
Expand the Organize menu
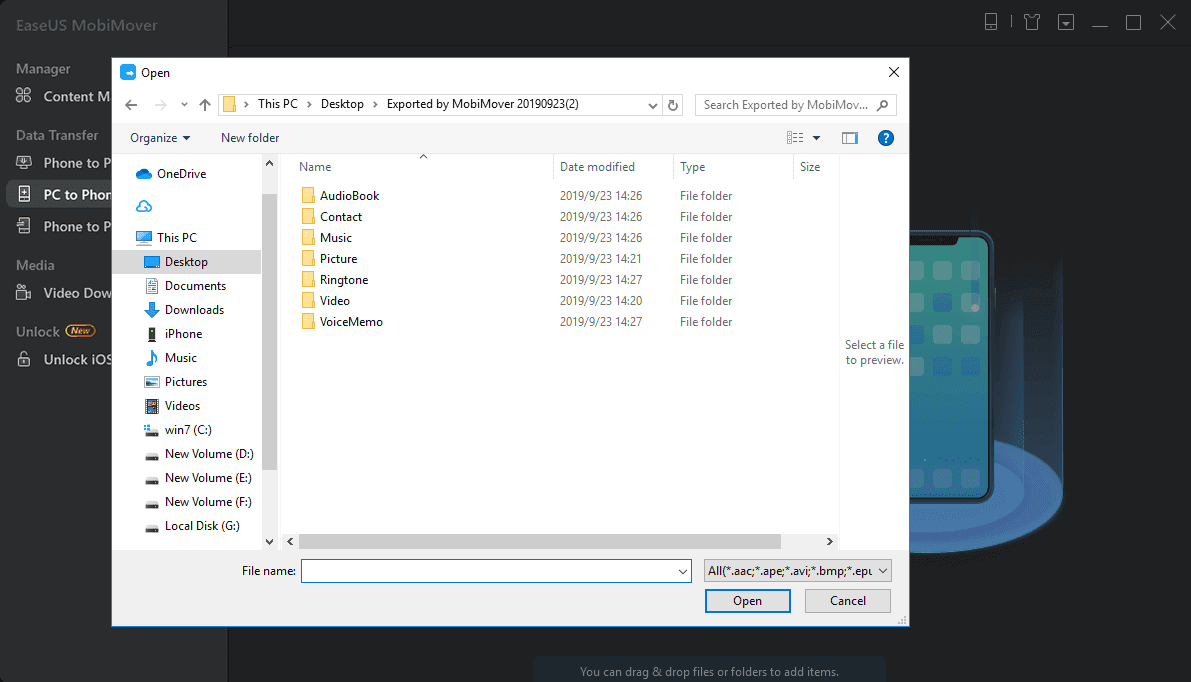pos(159,137)
